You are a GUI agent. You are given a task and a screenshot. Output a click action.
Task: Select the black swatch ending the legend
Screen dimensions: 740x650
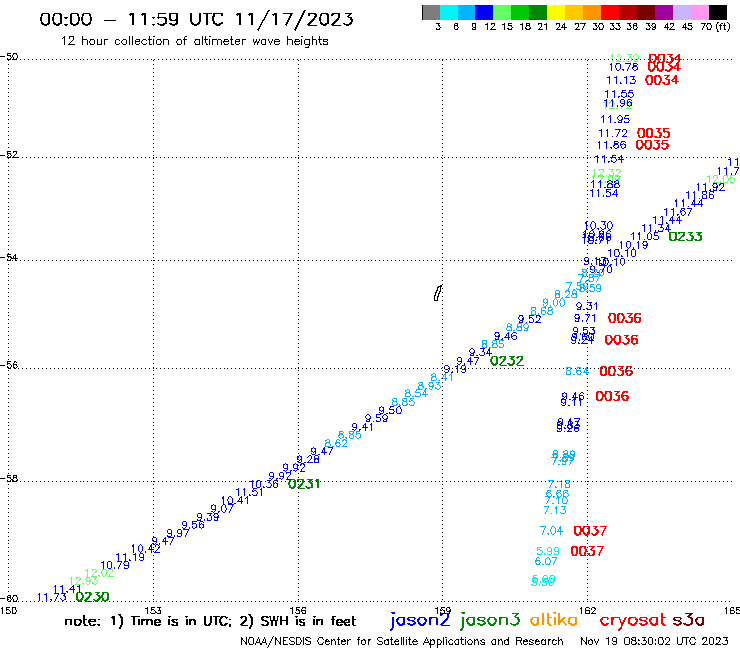click(x=717, y=13)
